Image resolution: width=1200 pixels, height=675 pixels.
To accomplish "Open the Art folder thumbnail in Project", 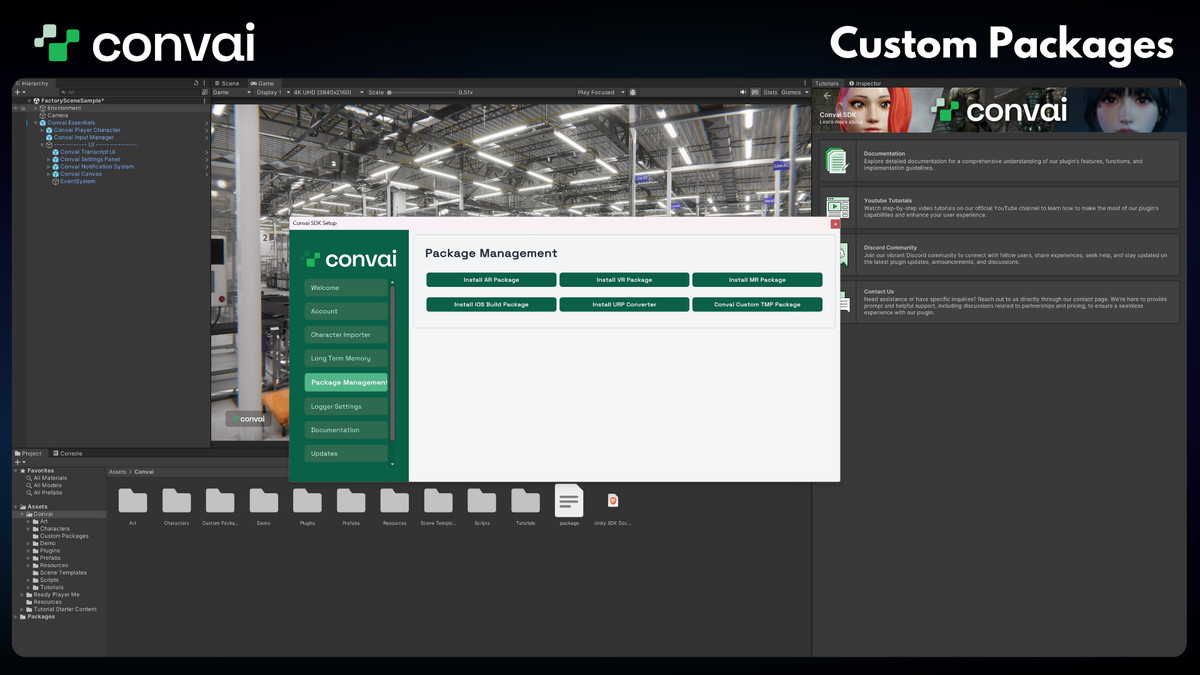I will coord(132,500).
